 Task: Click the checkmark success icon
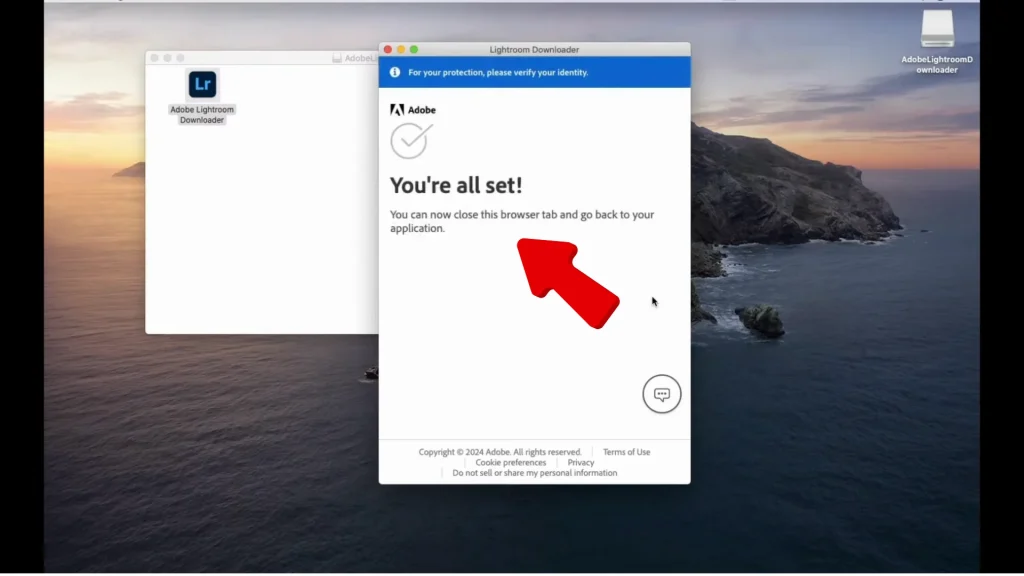tap(411, 140)
